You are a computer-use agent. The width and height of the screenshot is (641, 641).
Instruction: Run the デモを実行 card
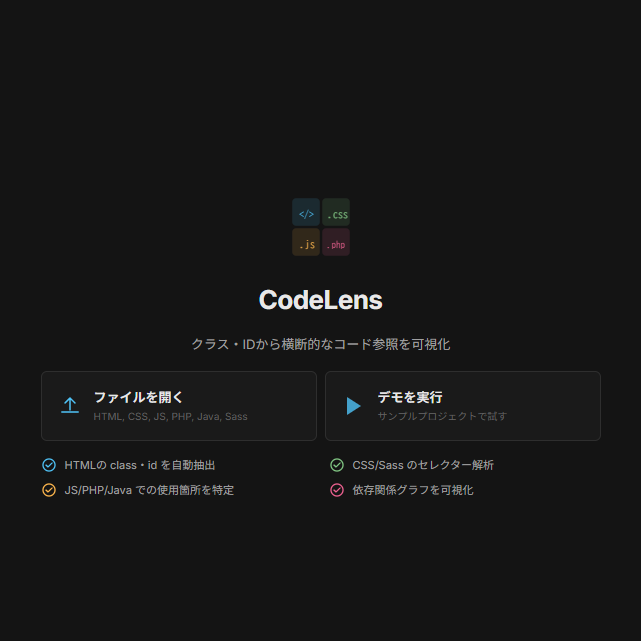463,406
